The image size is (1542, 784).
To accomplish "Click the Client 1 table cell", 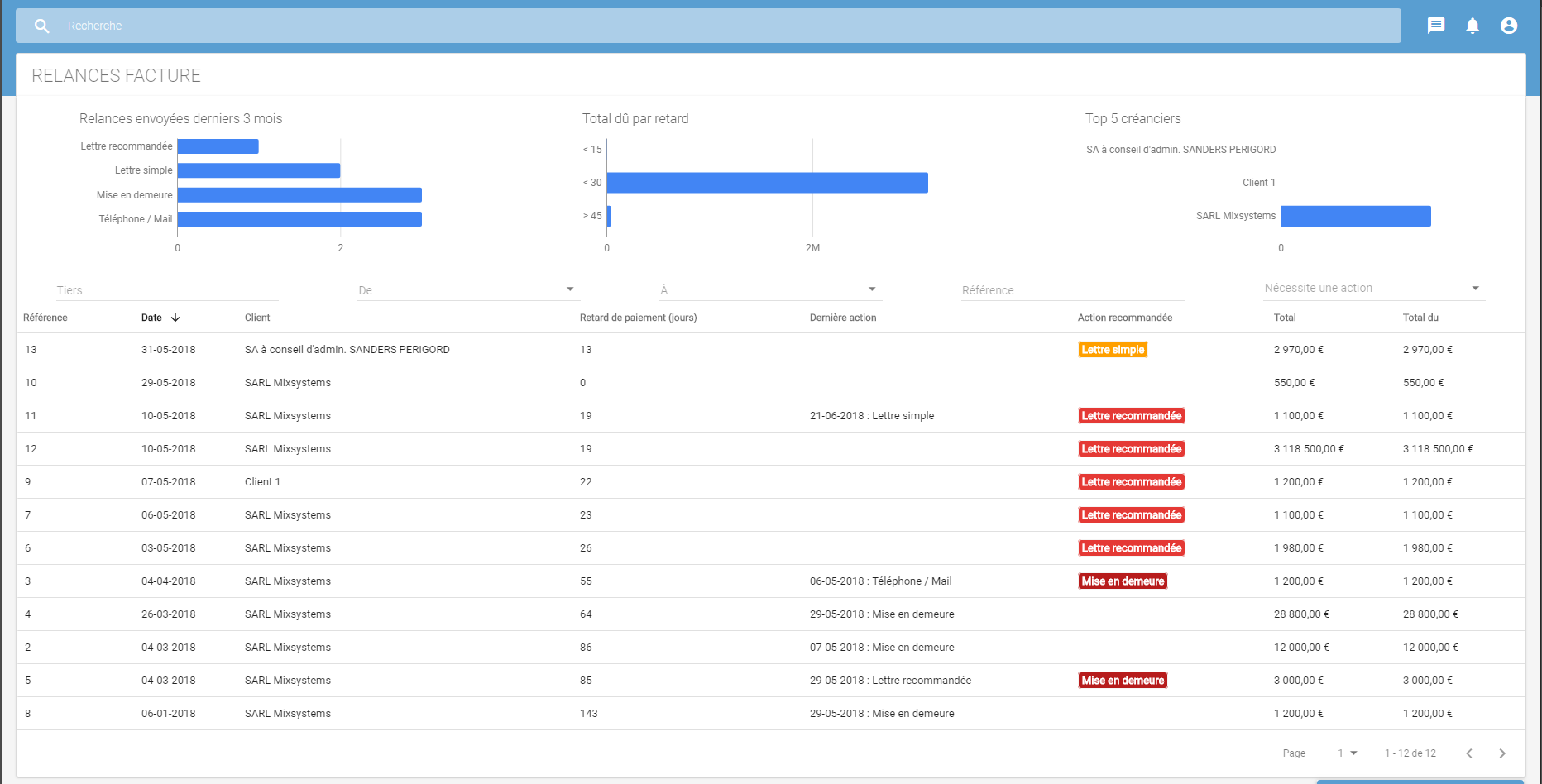I will (262, 482).
